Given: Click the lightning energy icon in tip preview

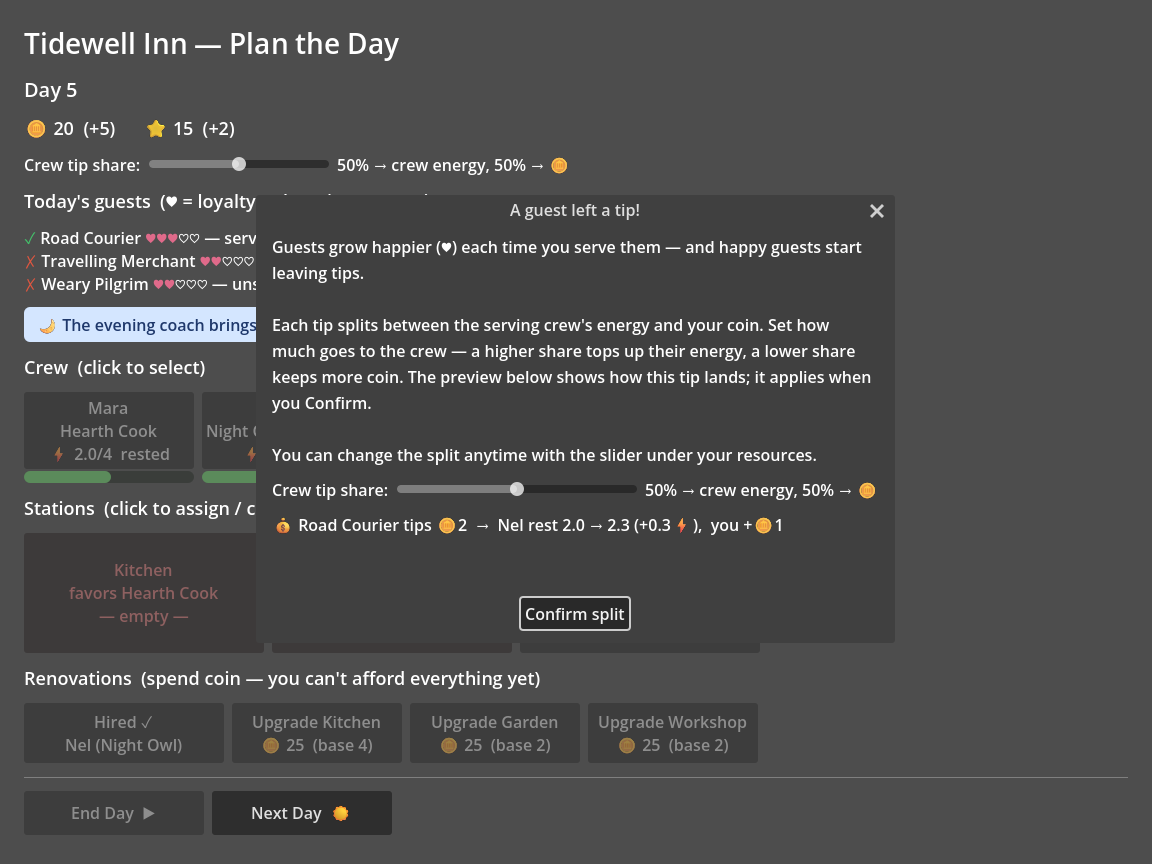Looking at the screenshot, I should (682, 525).
